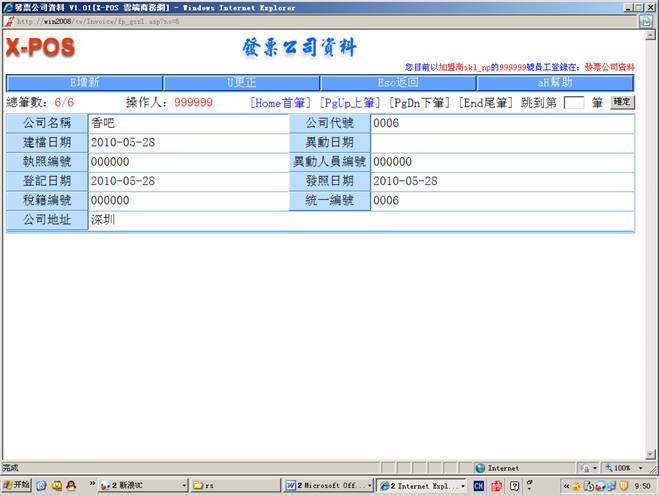Click the X-POS logo

point(41,48)
